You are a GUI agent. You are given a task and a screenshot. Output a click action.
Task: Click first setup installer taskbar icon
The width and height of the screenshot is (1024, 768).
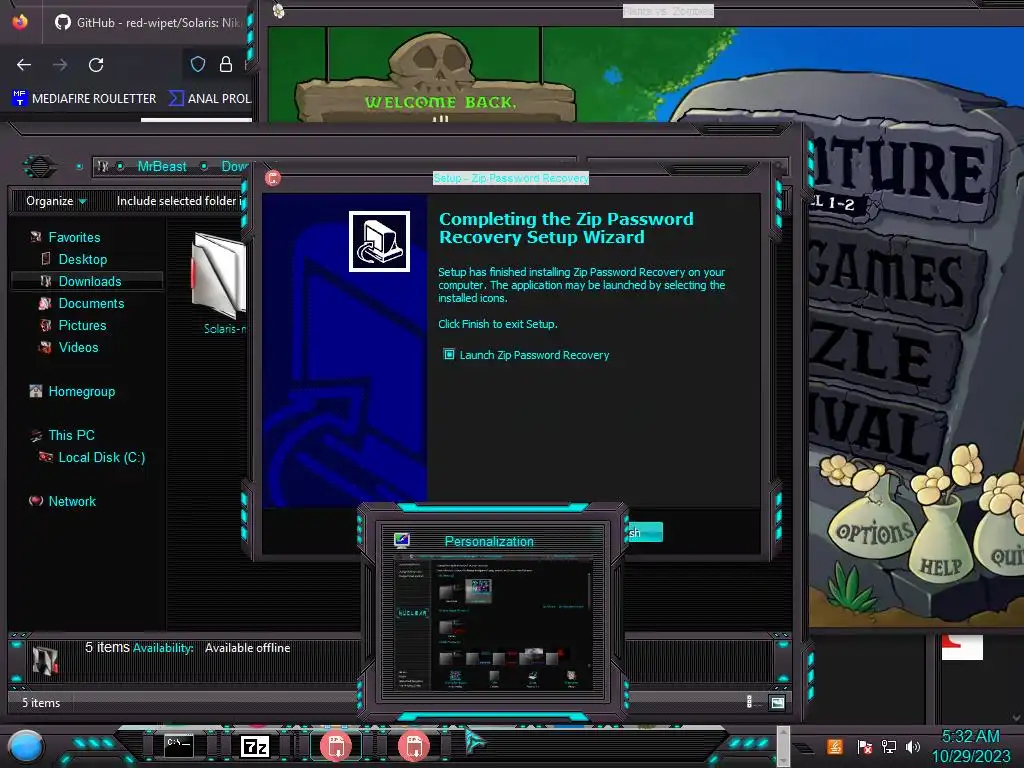click(x=336, y=746)
